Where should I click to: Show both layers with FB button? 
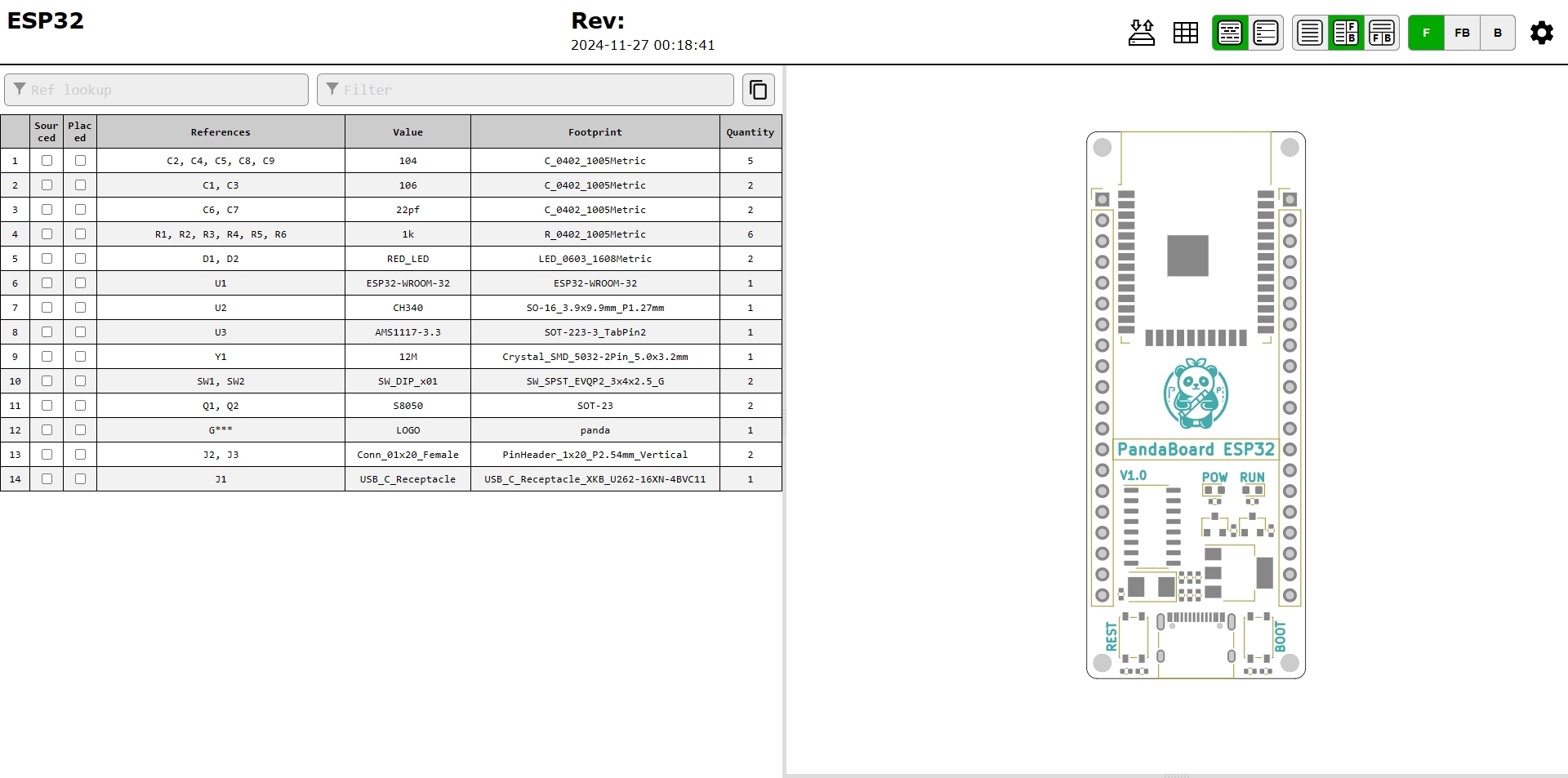tap(1463, 33)
